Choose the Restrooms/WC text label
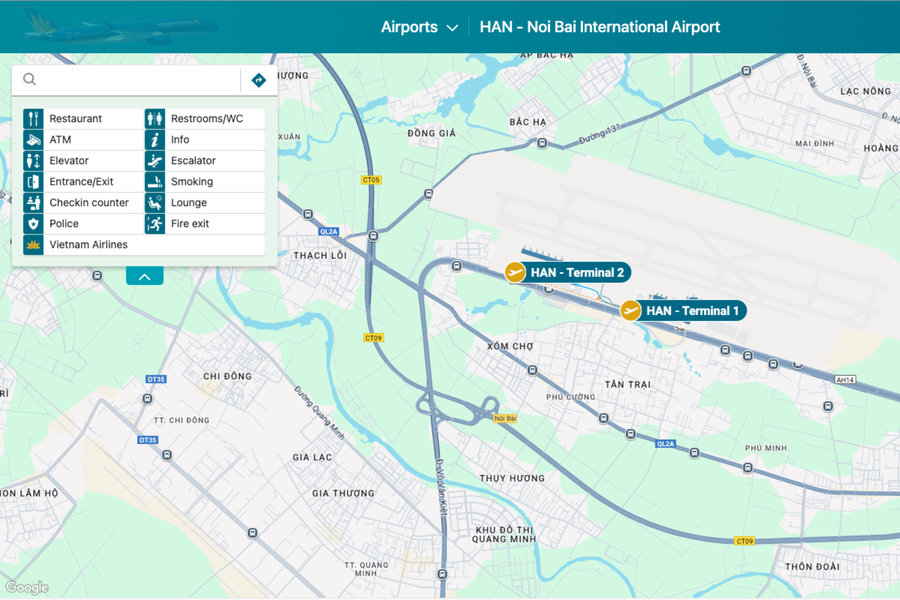The width and height of the screenshot is (900, 600). point(207,118)
